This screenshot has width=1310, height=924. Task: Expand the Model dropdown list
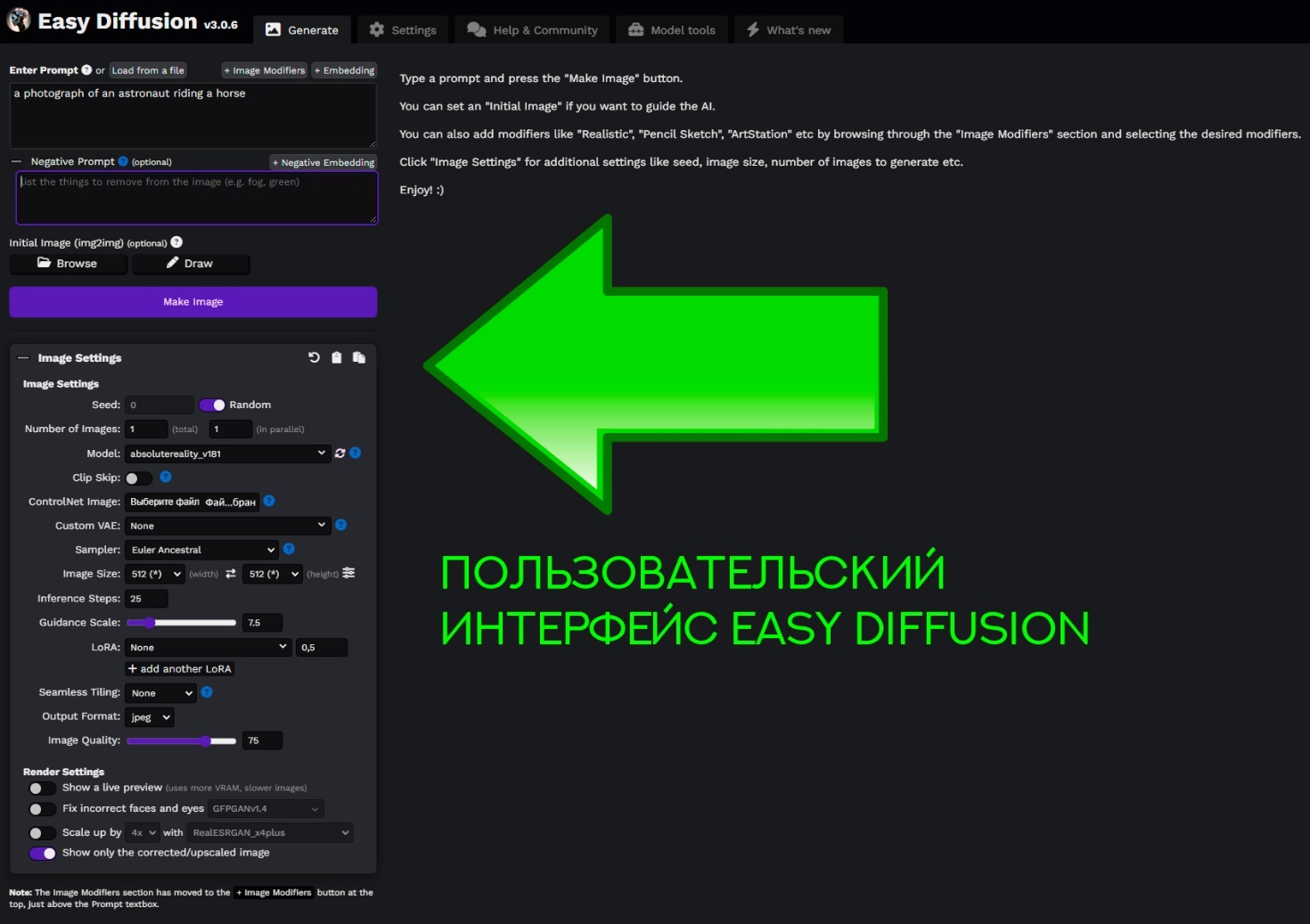point(227,454)
